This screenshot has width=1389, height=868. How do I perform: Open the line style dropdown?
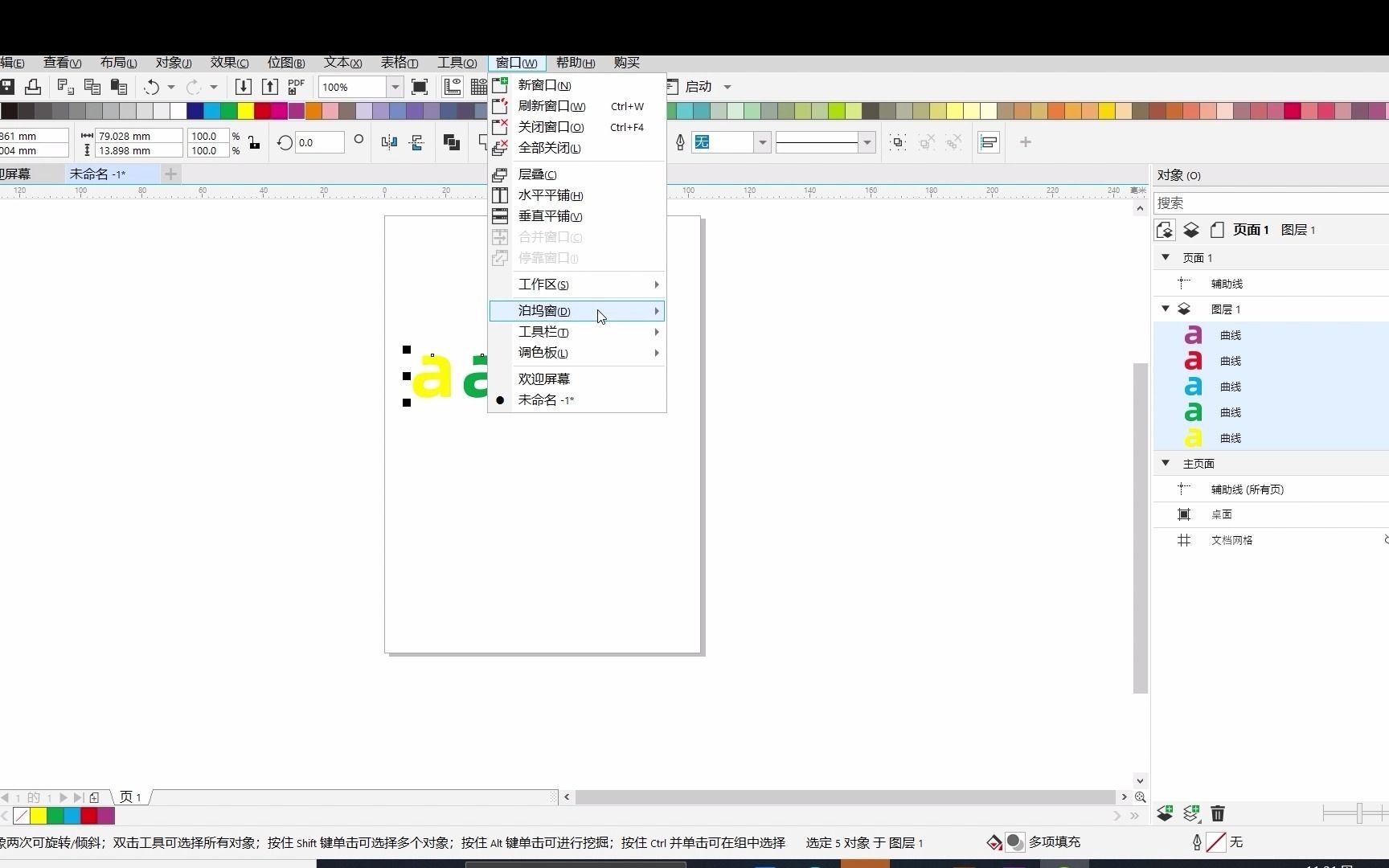pyautogui.click(x=867, y=142)
